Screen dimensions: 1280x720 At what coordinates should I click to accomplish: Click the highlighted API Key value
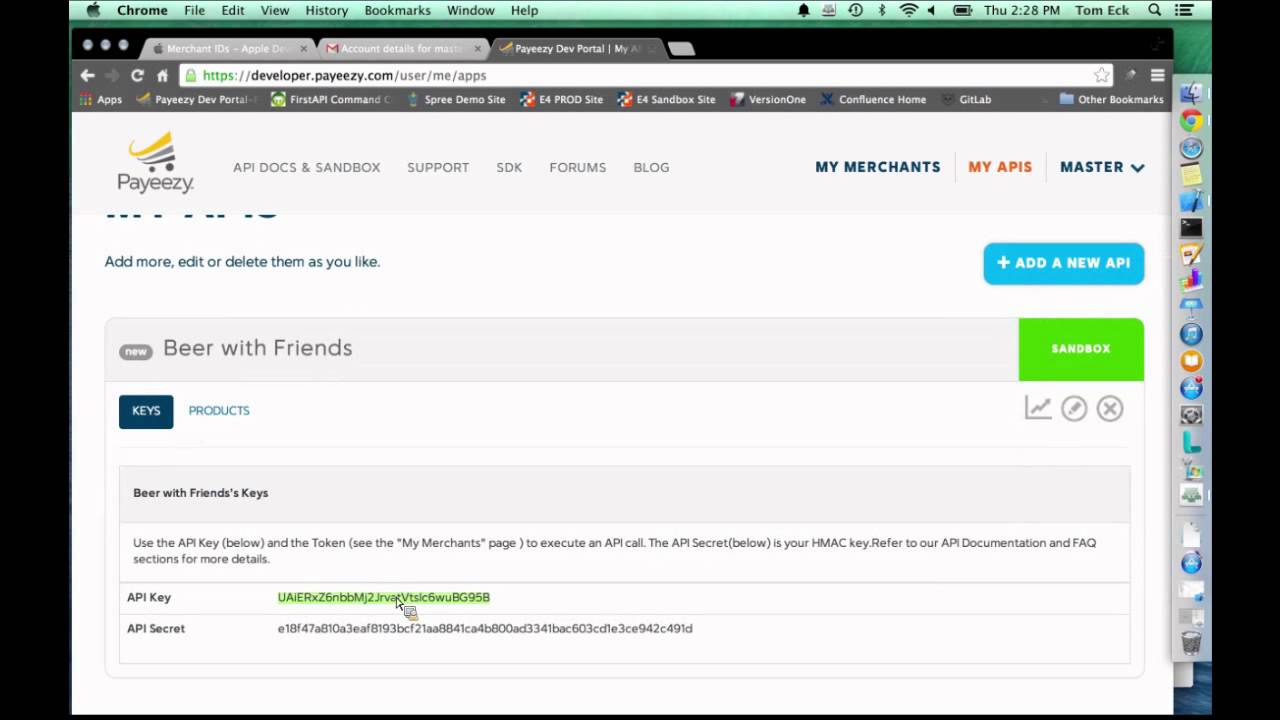coord(384,597)
